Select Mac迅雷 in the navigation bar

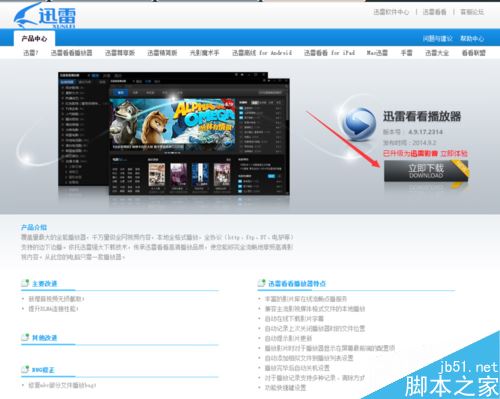[x=377, y=53]
